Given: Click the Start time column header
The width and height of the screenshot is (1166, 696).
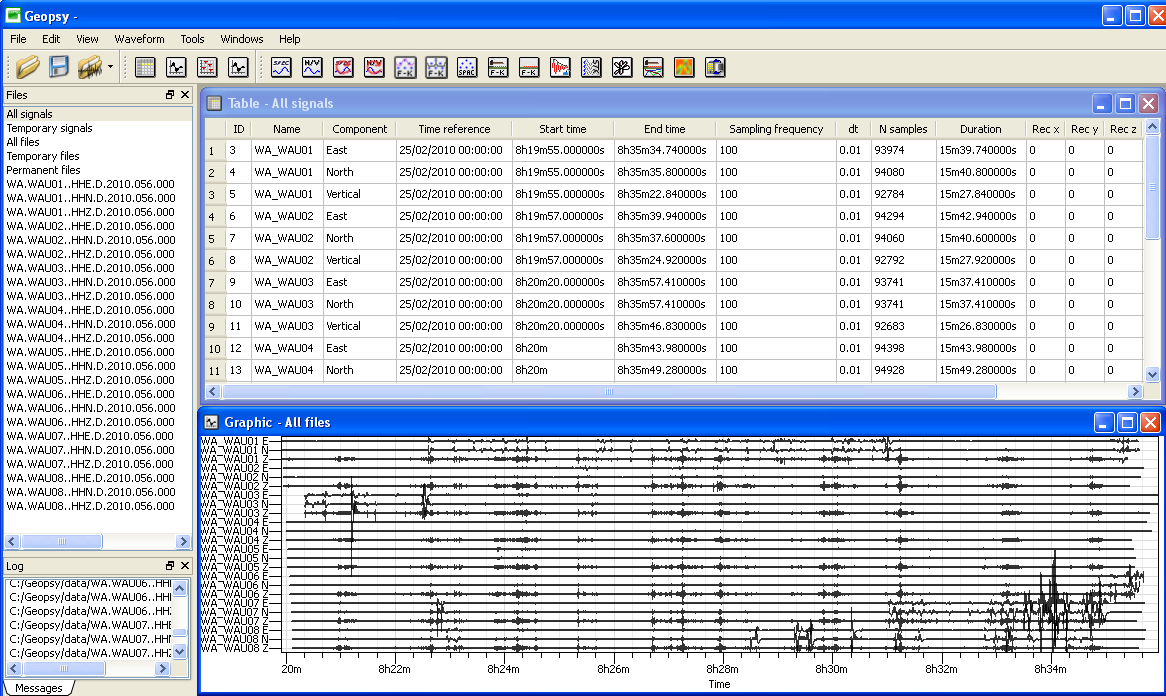Looking at the screenshot, I should (x=563, y=129).
